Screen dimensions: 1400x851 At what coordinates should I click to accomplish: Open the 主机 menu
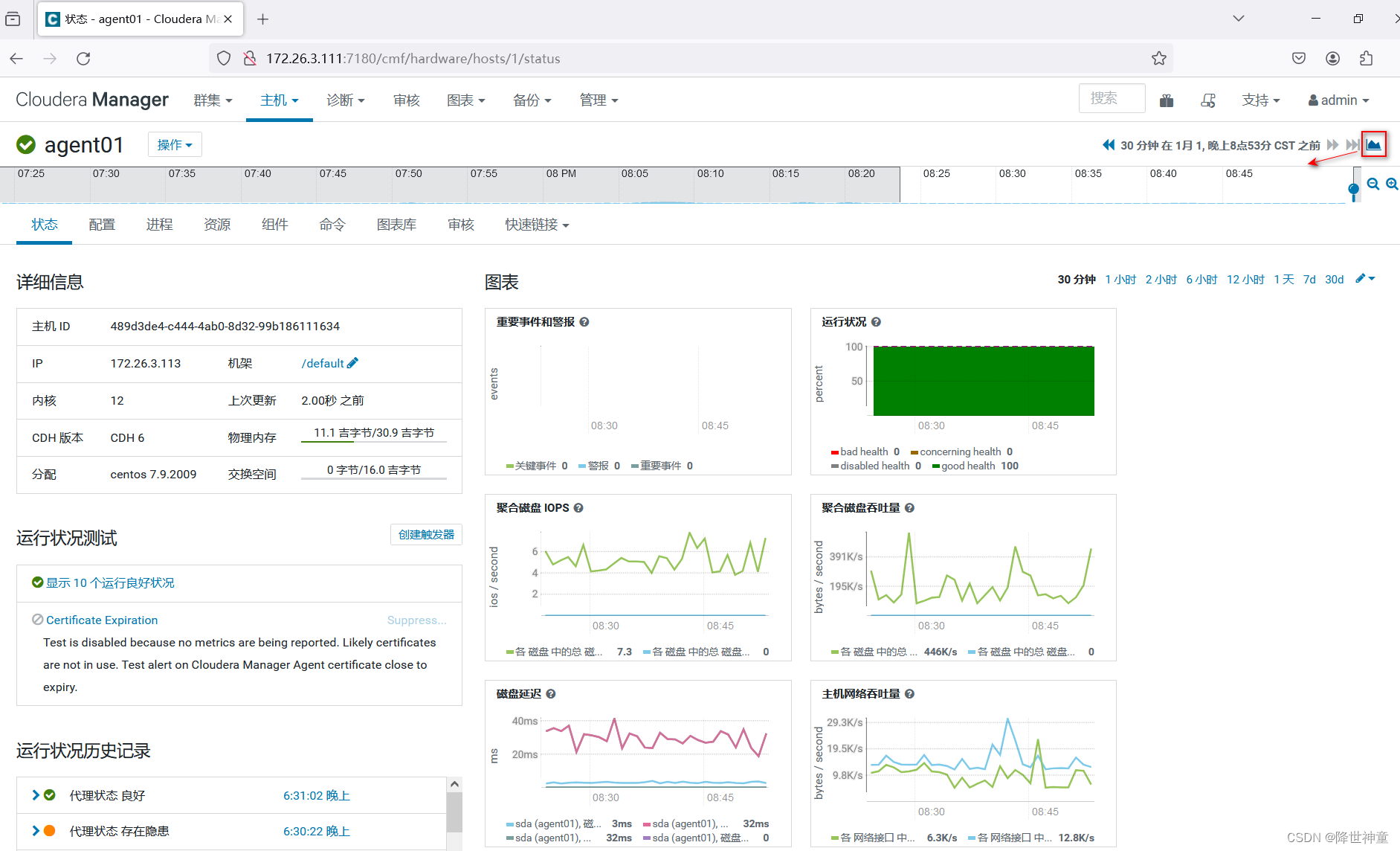tap(280, 100)
